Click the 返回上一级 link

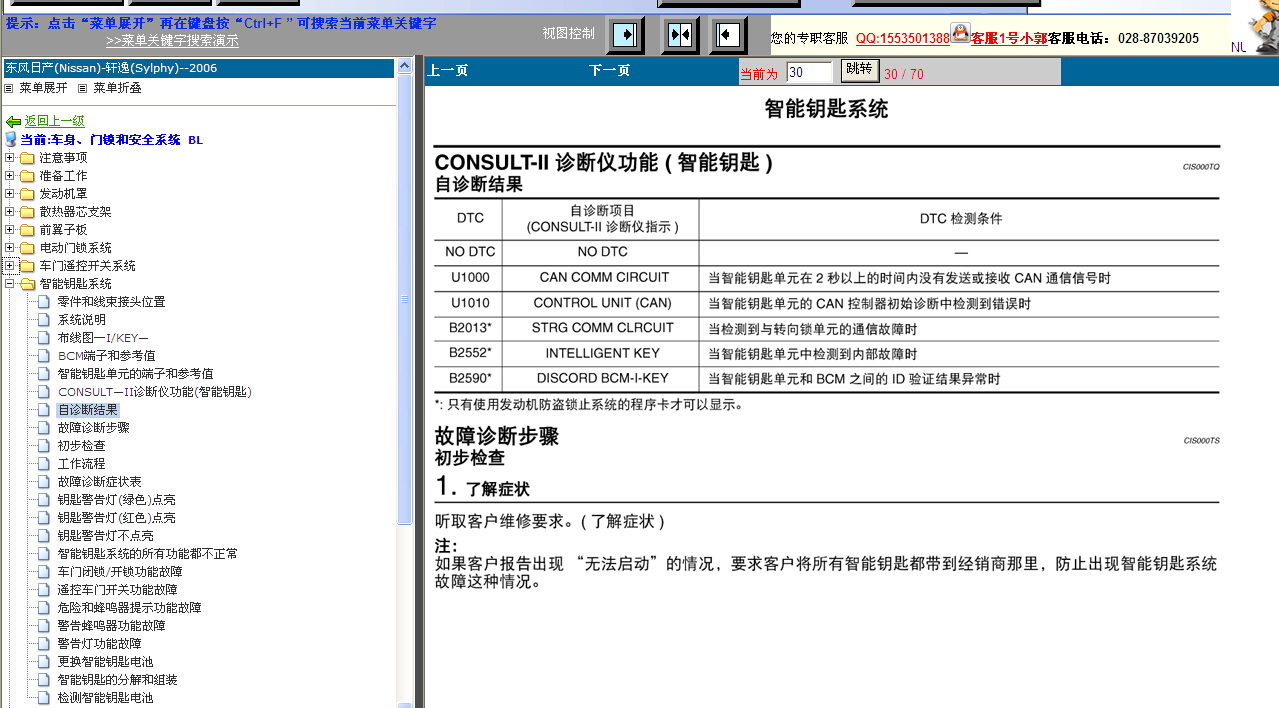pyautogui.click(x=54, y=121)
